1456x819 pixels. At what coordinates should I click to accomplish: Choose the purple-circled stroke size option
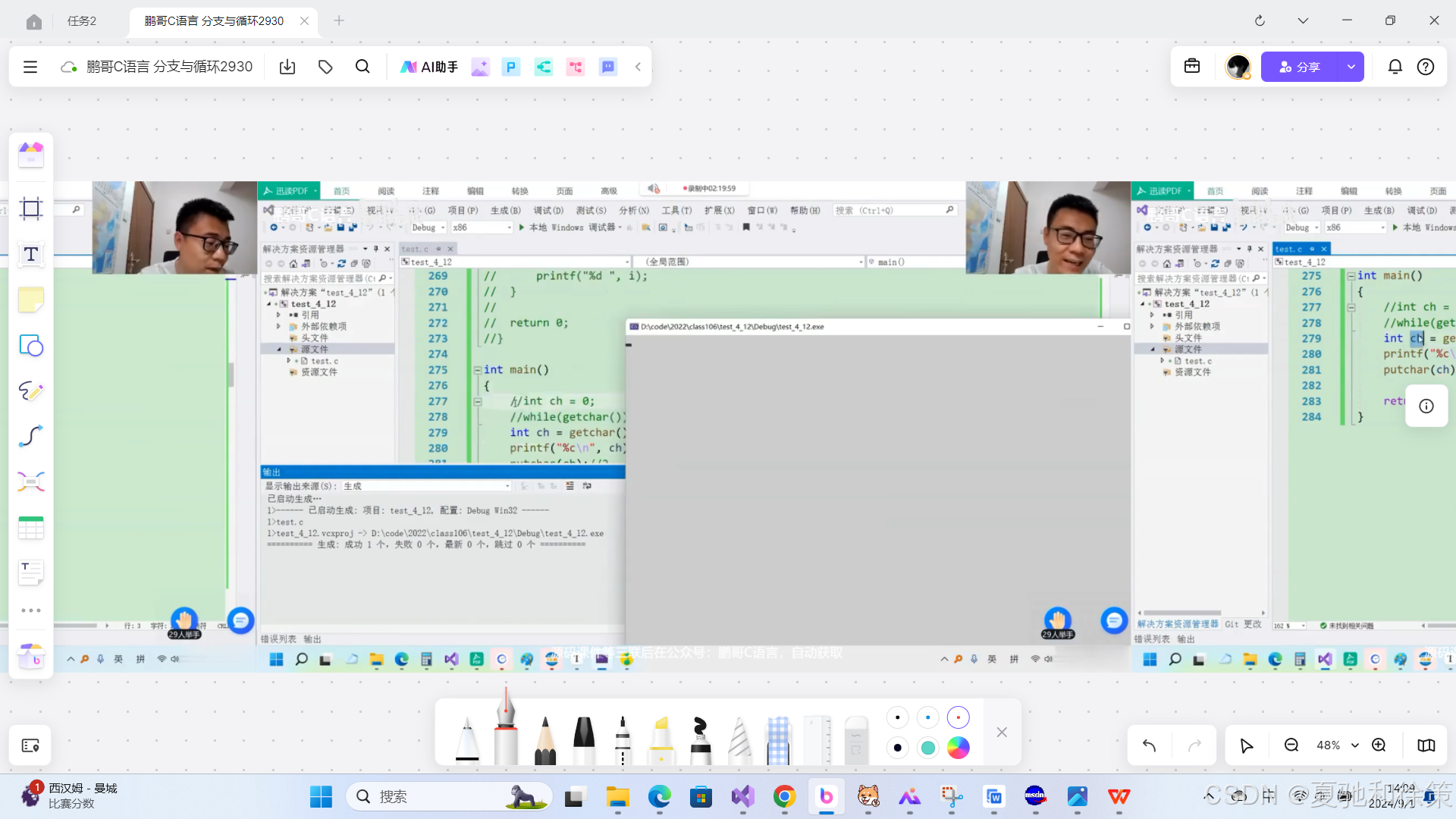click(x=958, y=717)
